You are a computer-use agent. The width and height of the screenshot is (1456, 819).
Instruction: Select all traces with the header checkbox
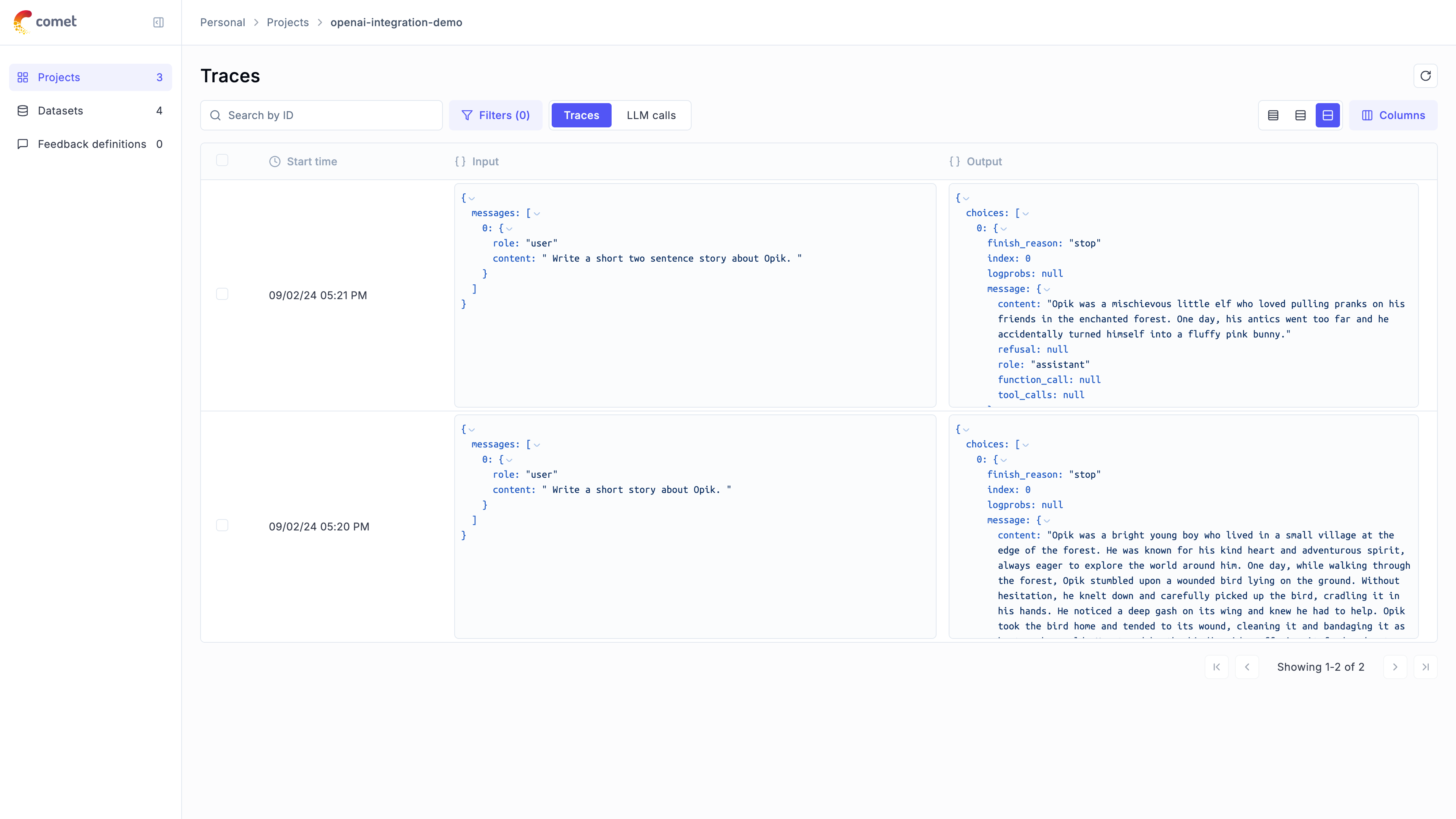tap(222, 160)
